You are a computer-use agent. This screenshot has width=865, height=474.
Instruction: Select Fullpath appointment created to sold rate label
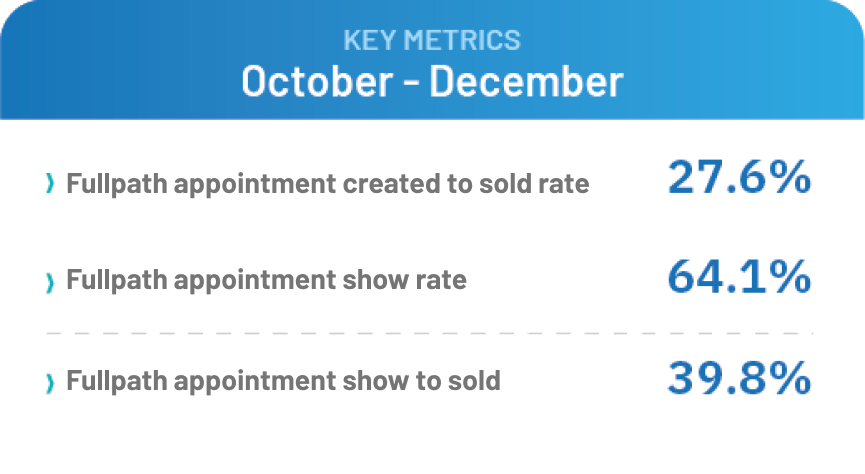(x=328, y=185)
